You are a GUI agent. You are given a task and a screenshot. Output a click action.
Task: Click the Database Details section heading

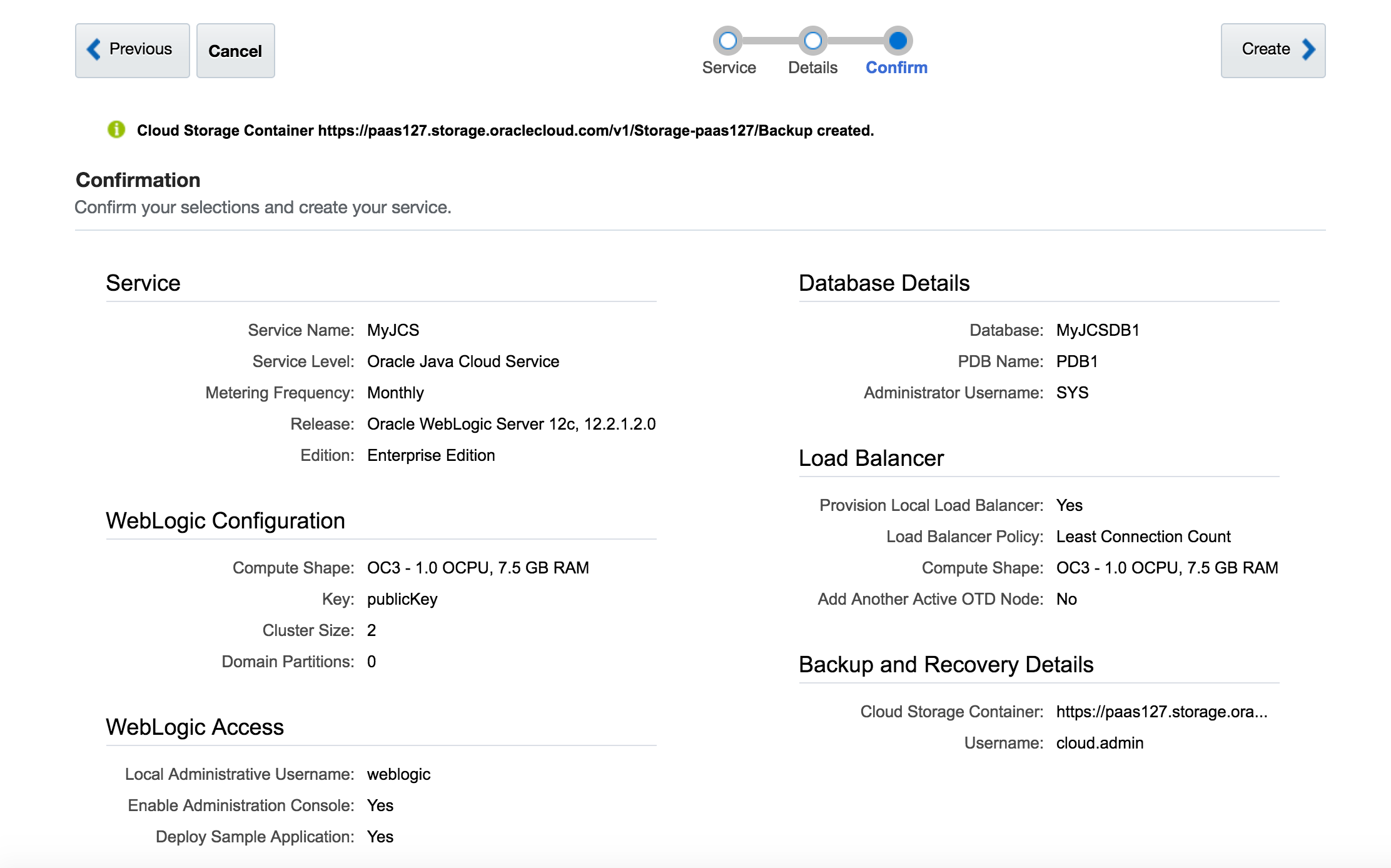tap(884, 283)
